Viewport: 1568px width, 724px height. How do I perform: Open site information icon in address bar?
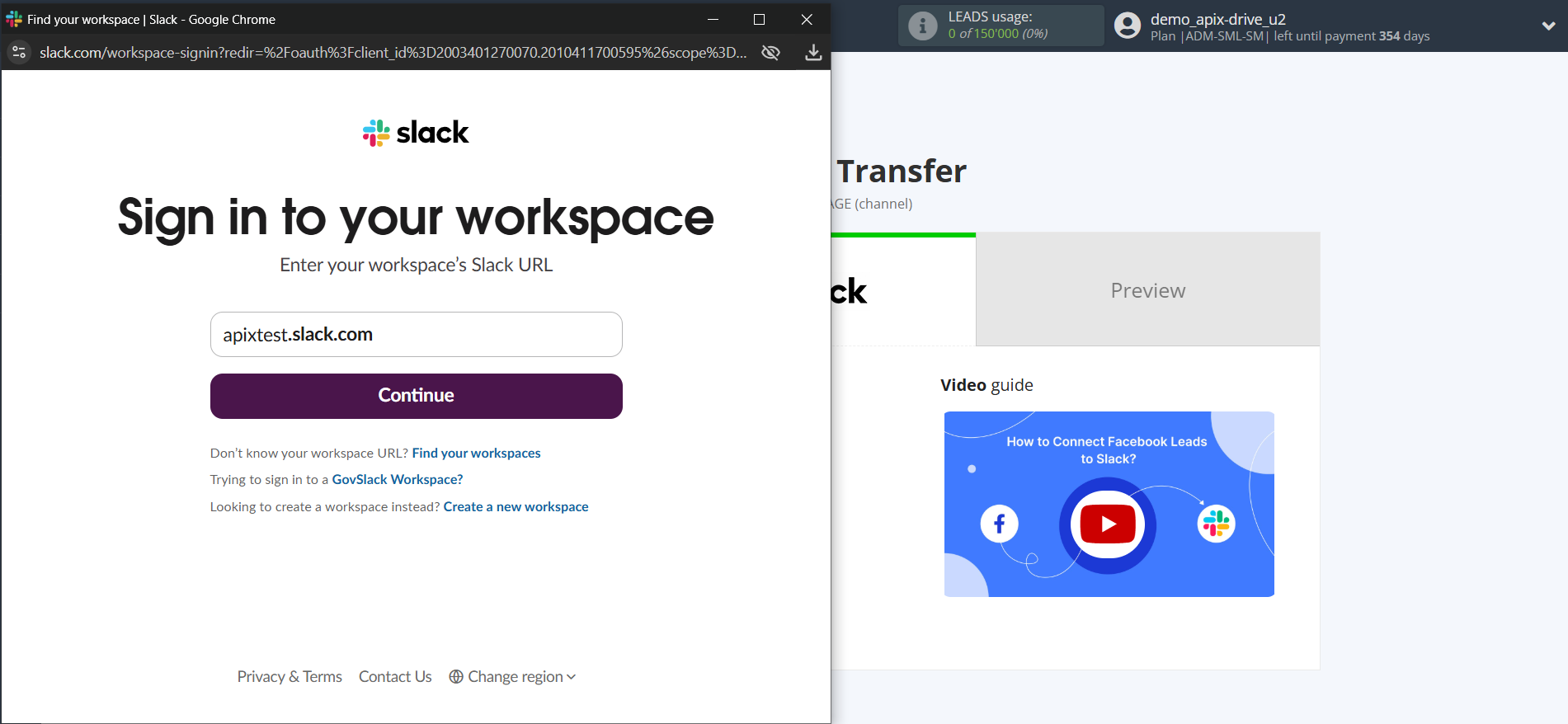tap(19, 53)
